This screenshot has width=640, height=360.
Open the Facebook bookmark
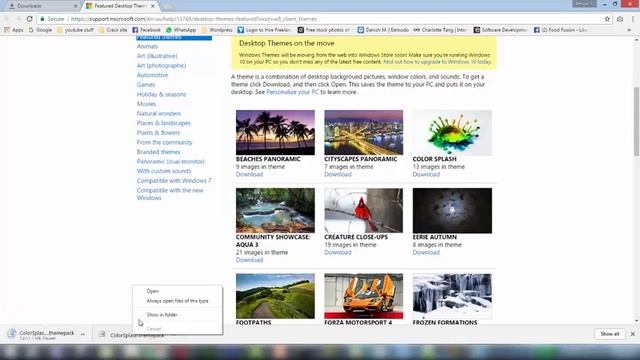point(147,30)
